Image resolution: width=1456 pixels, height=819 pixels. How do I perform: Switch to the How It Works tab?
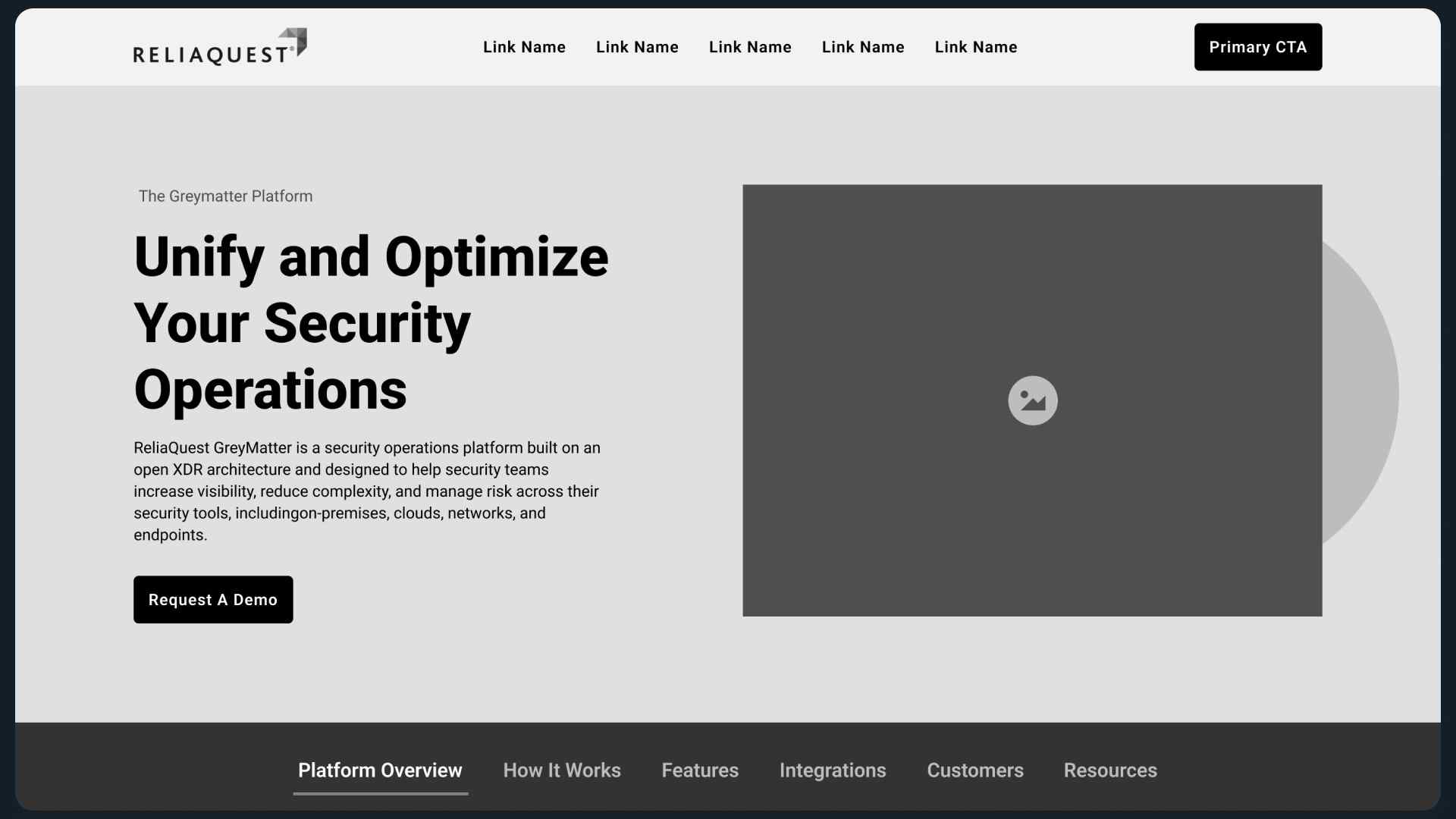[x=562, y=770]
